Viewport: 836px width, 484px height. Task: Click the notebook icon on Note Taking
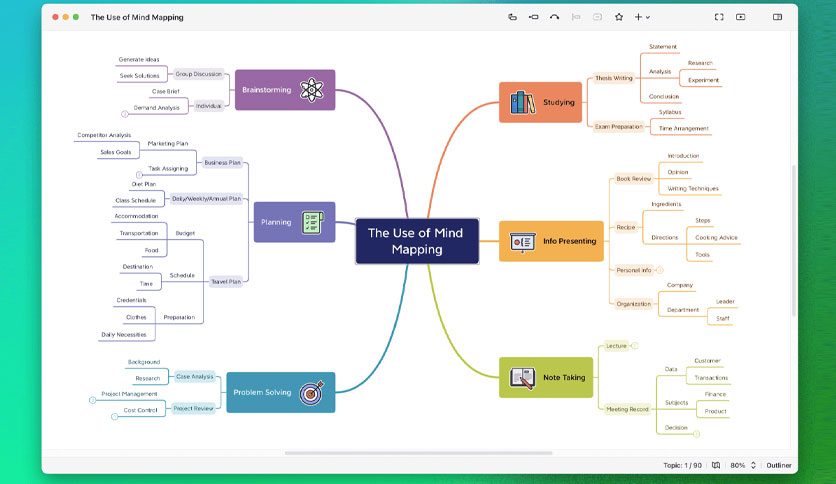pos(522,378)
